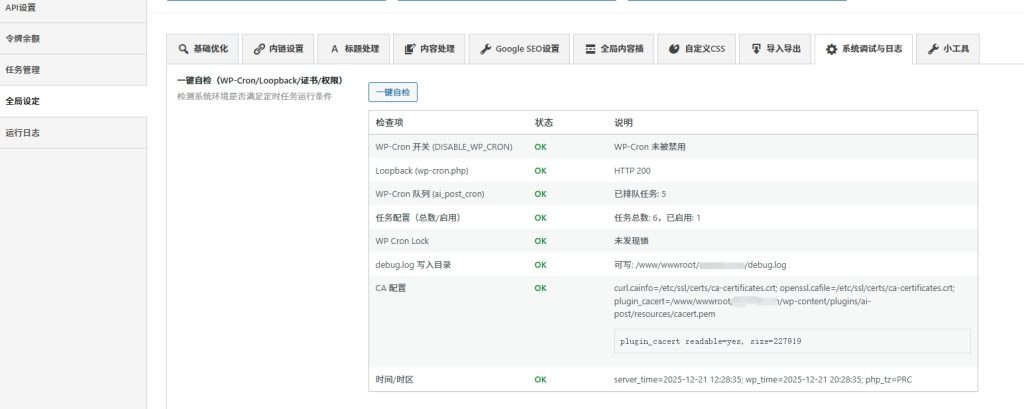Click the debug.log 写入目录 row label

[x=413, y=265]
